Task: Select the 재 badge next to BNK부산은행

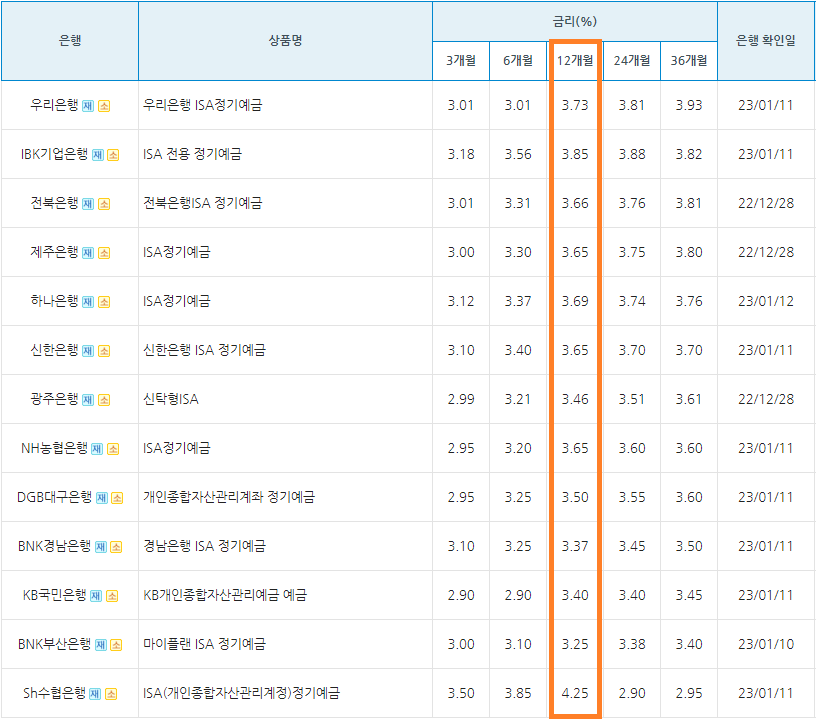Action: pos(100,645)
